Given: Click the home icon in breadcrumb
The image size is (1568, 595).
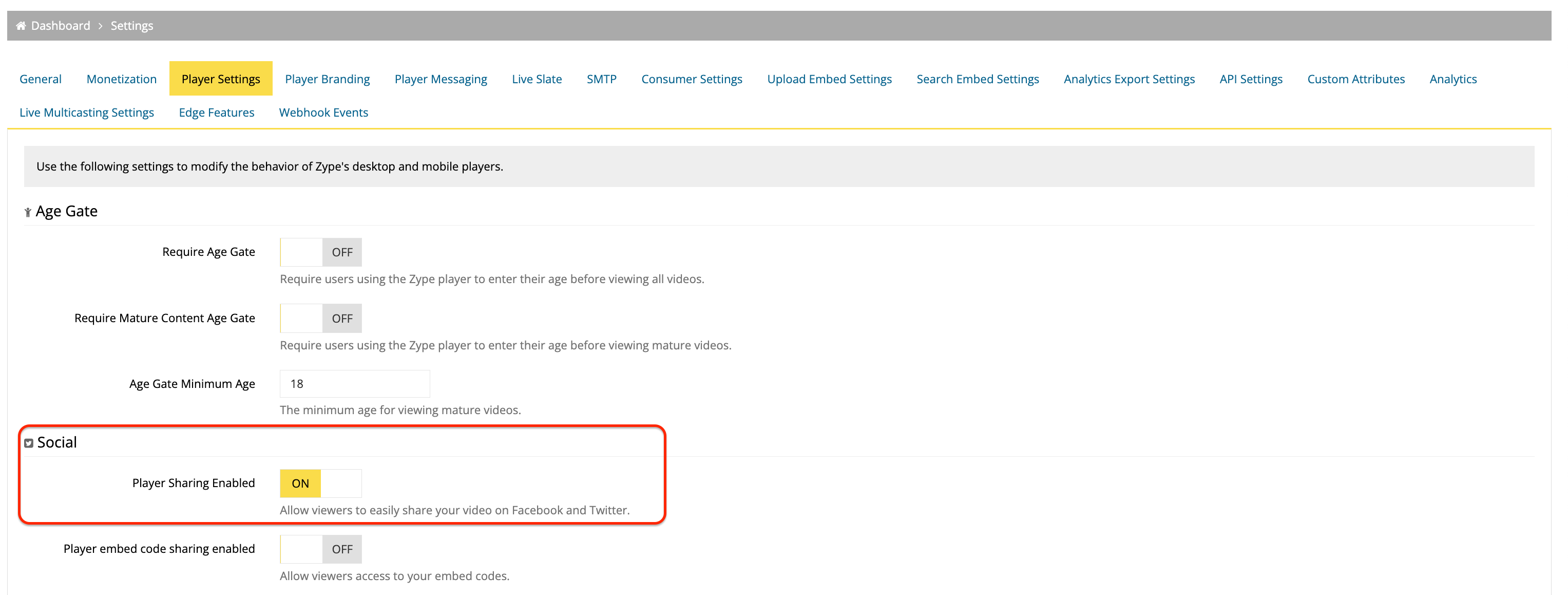Looking at the screenshot, I should tap(21, 26).
